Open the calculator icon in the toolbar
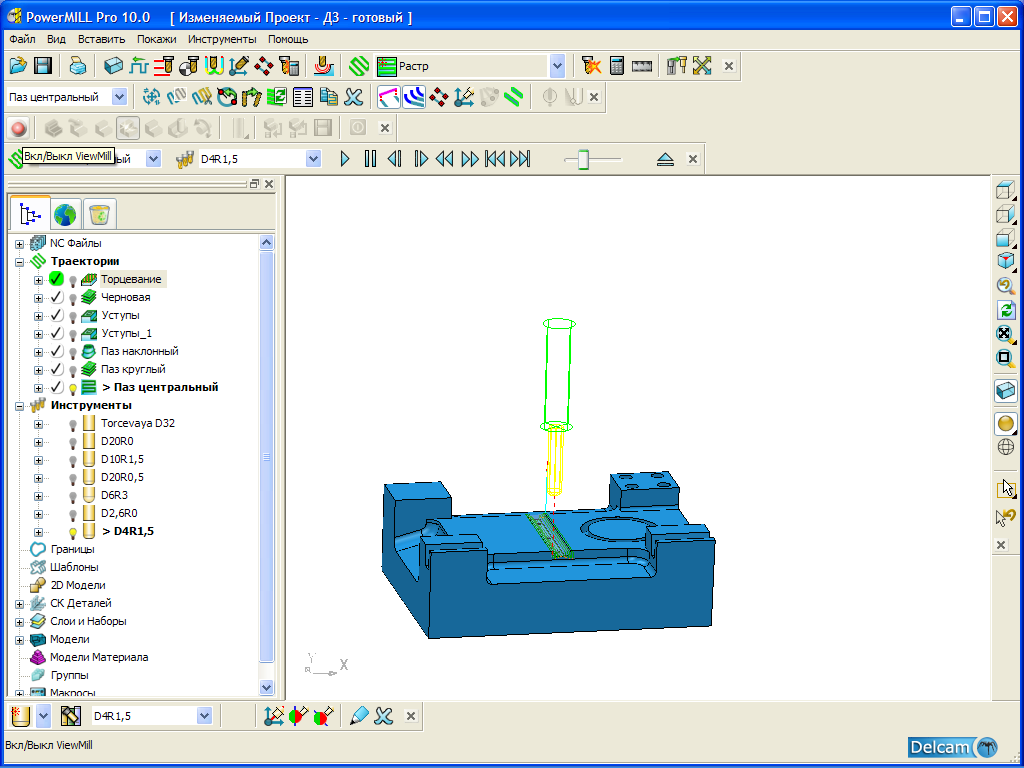This screenshot has width=1024, height=768. click(616, 65)
